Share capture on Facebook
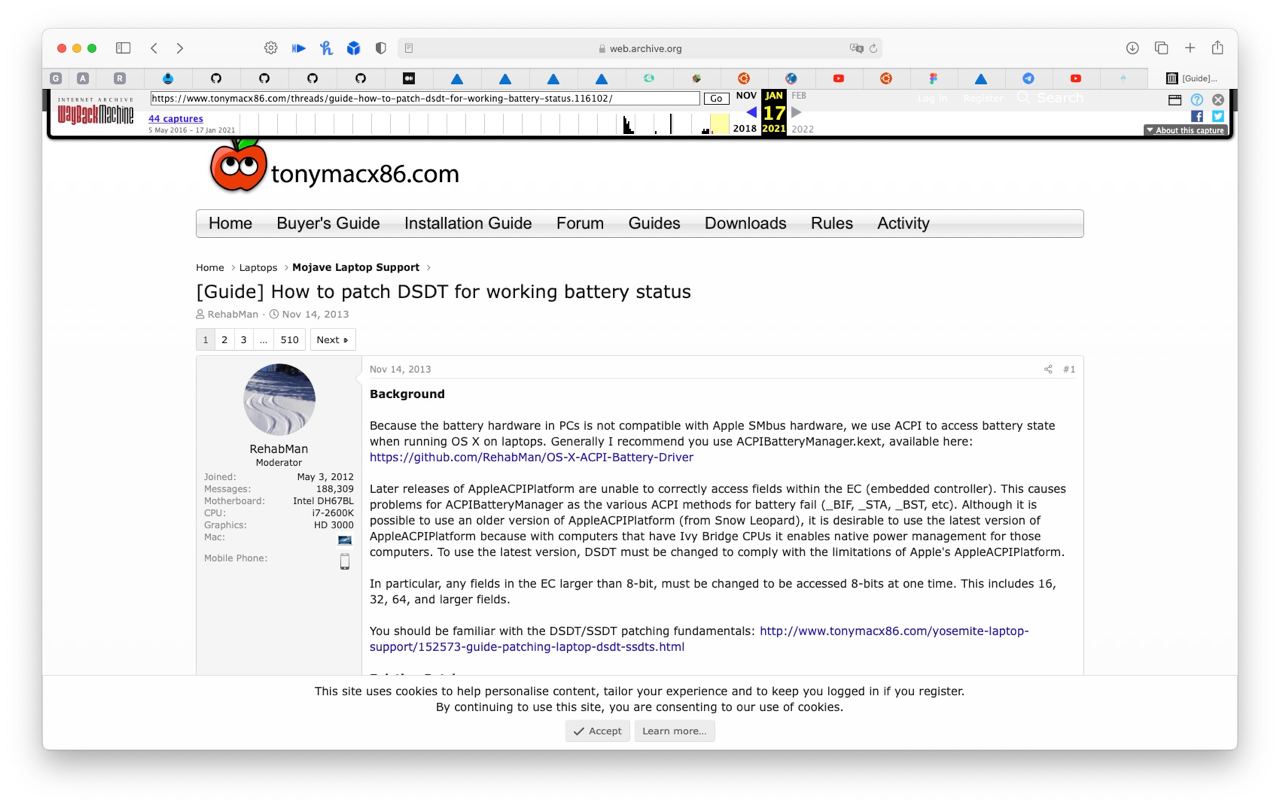This screenshot has height=806, width=1280. (x=1197, y=116)
